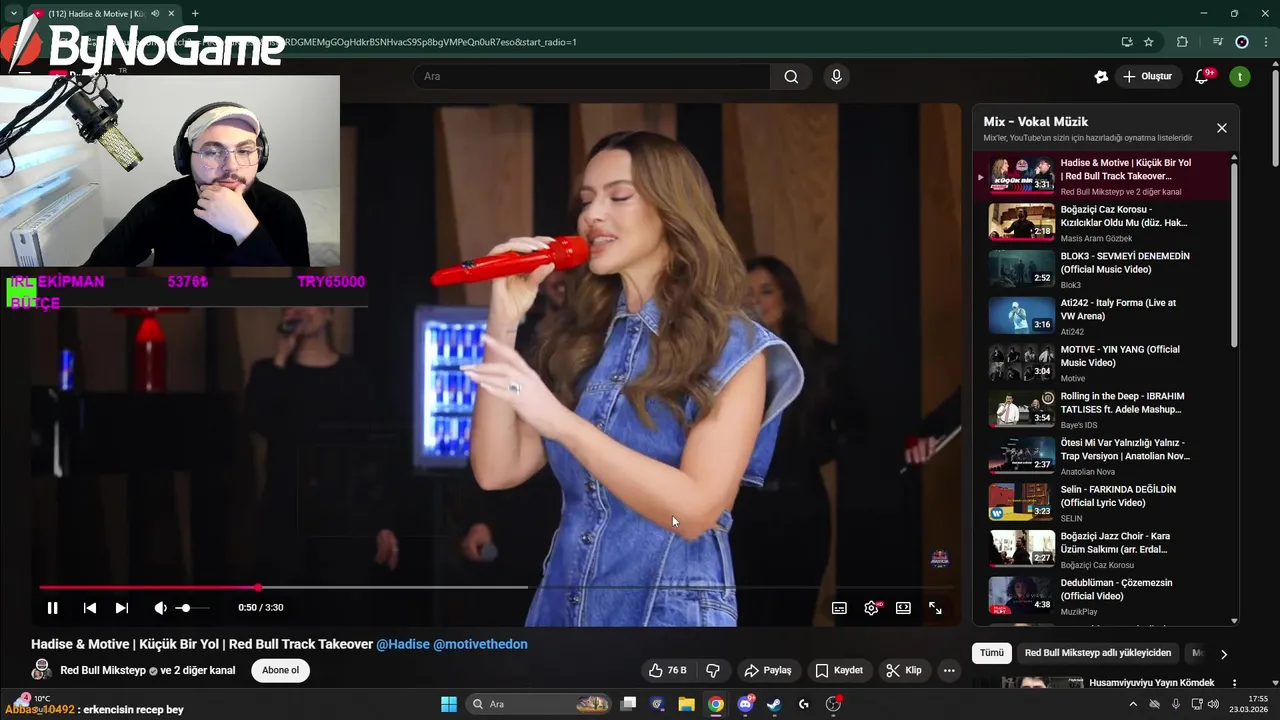Open Chrome profile avatar

pyautogui.click(x=1242, y=42)
